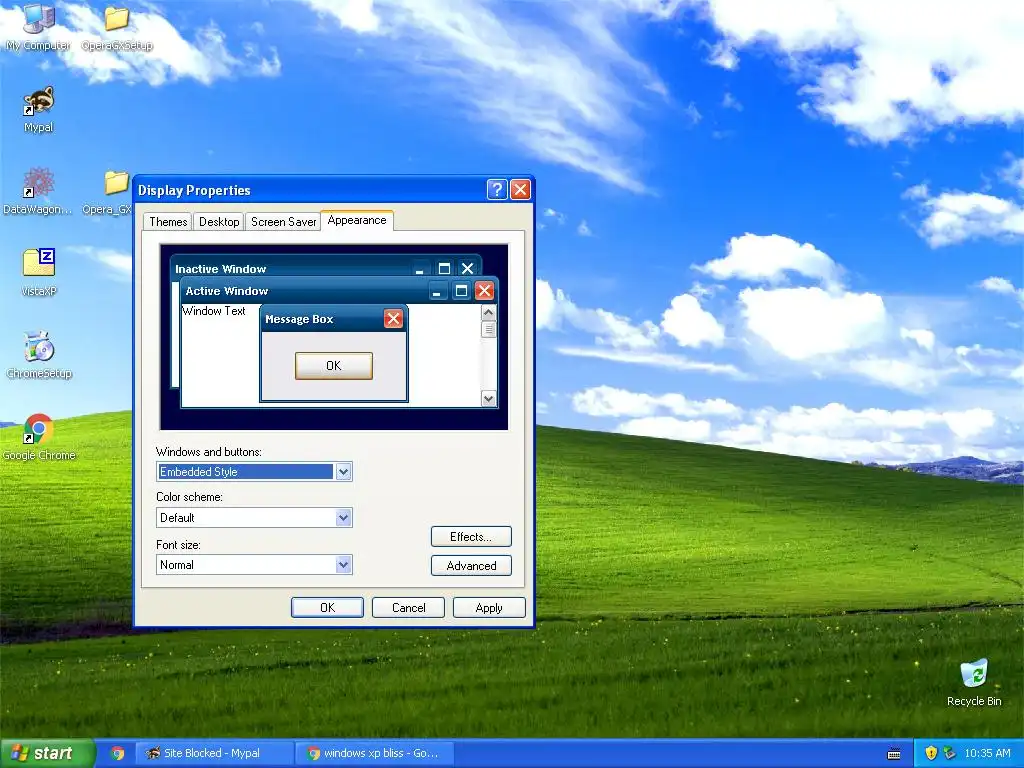Select the Recycle Bin icon
This screenshot has height=768, width=1024.
click(974, 682)
